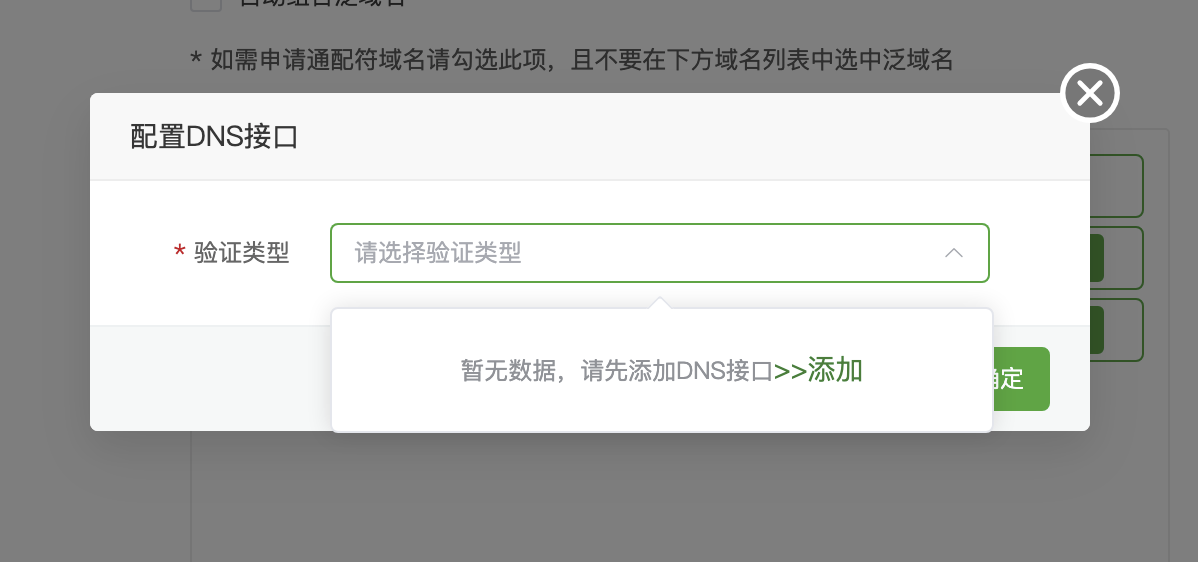Select the 配置DNS接口 dialog title text
The height and width of the screenshot is (562, 1198).
pos(214,137)
